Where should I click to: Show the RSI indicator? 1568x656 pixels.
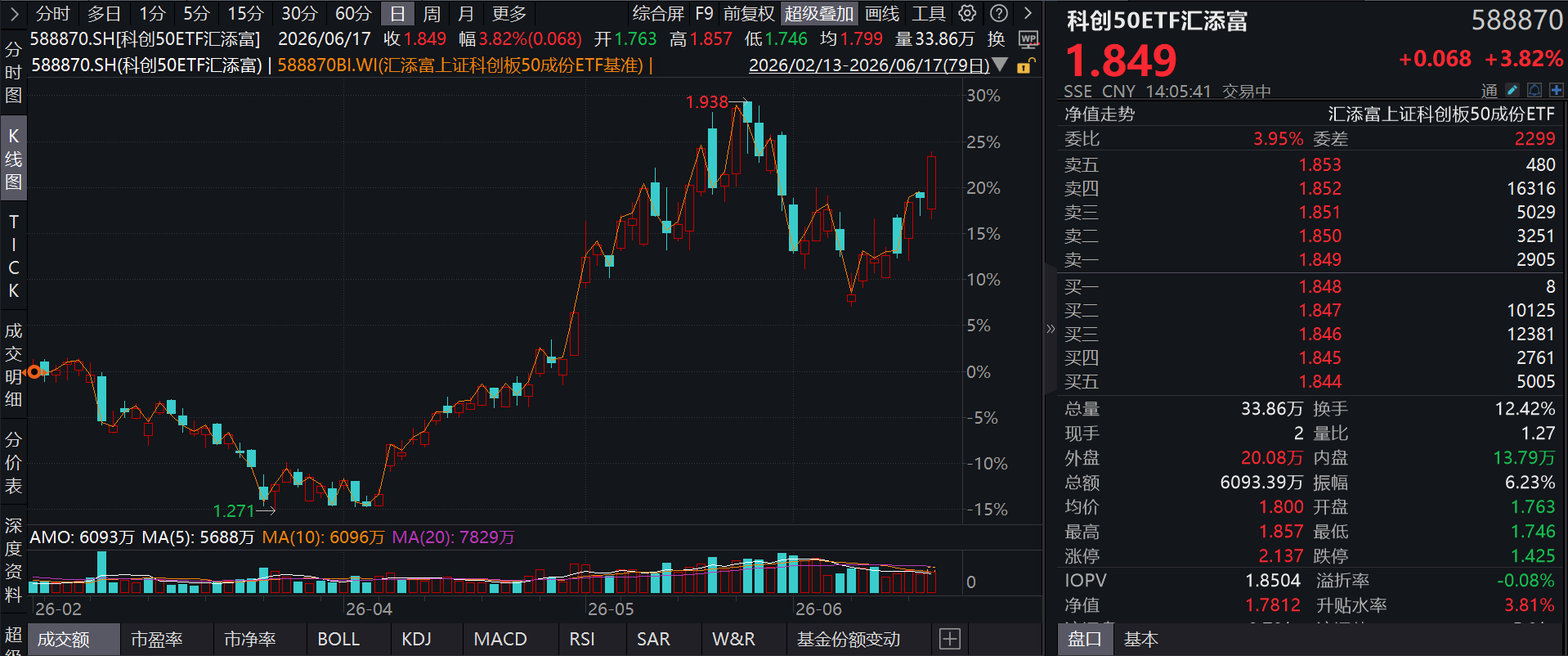click(582, 640)
